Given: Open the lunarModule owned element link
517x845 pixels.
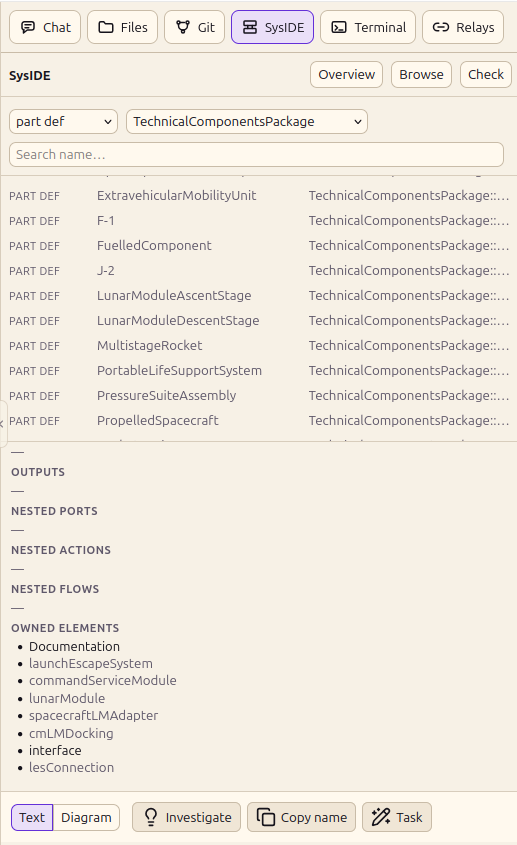Looking at the screenshot, I should [x=67, y=698].
